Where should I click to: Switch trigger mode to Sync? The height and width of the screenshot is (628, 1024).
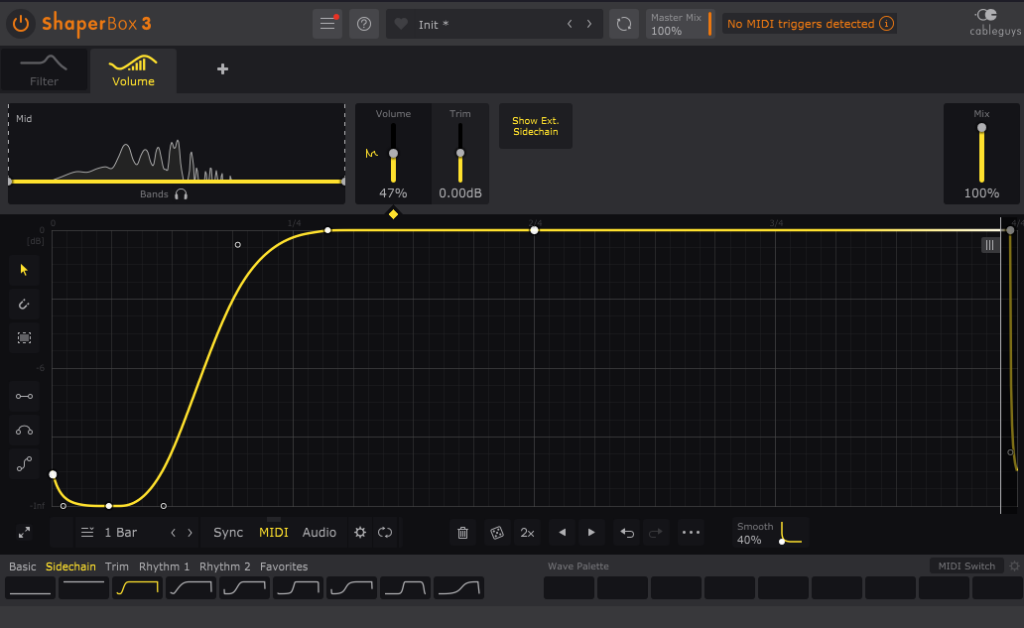pos(228,533)
